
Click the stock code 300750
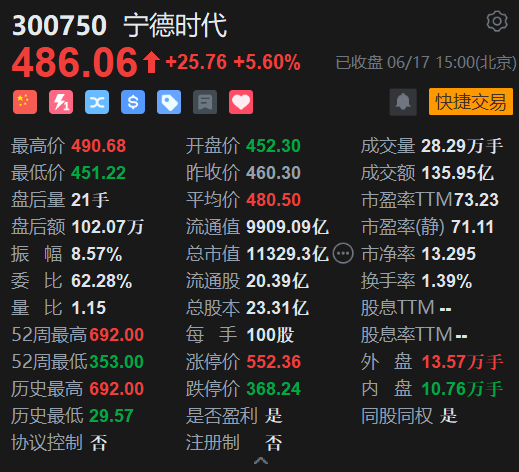59,25
